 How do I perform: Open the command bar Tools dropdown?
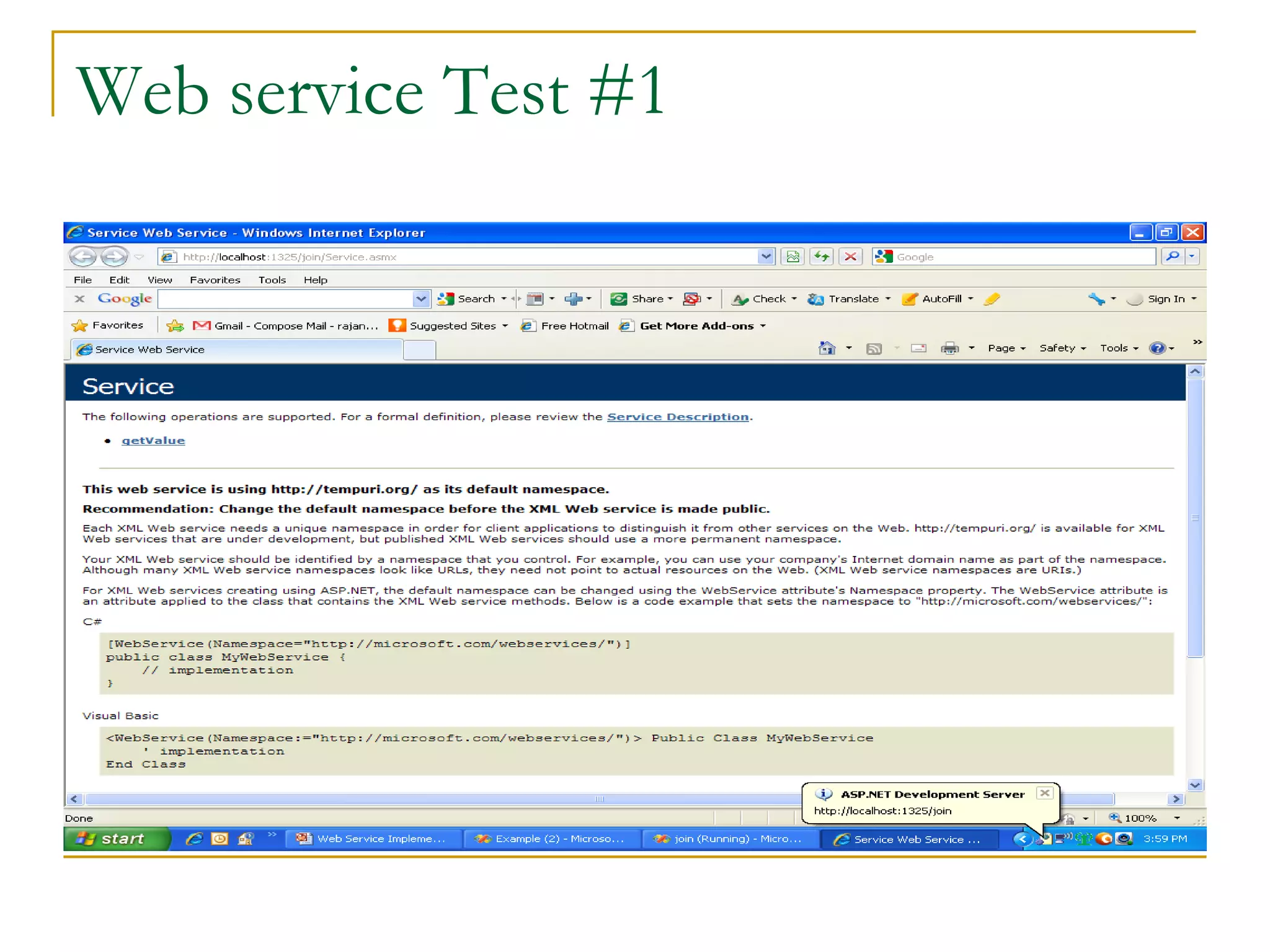pos(1119,348)
